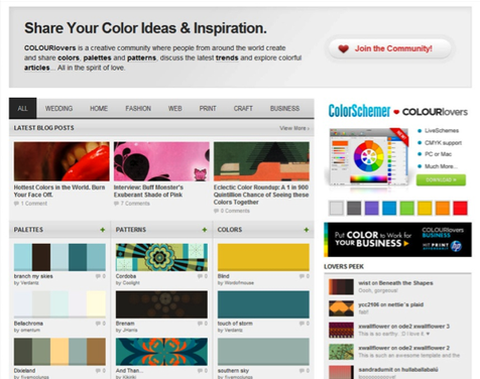
Task: Click the ColorSchemer logo
Action: point(359,111)
